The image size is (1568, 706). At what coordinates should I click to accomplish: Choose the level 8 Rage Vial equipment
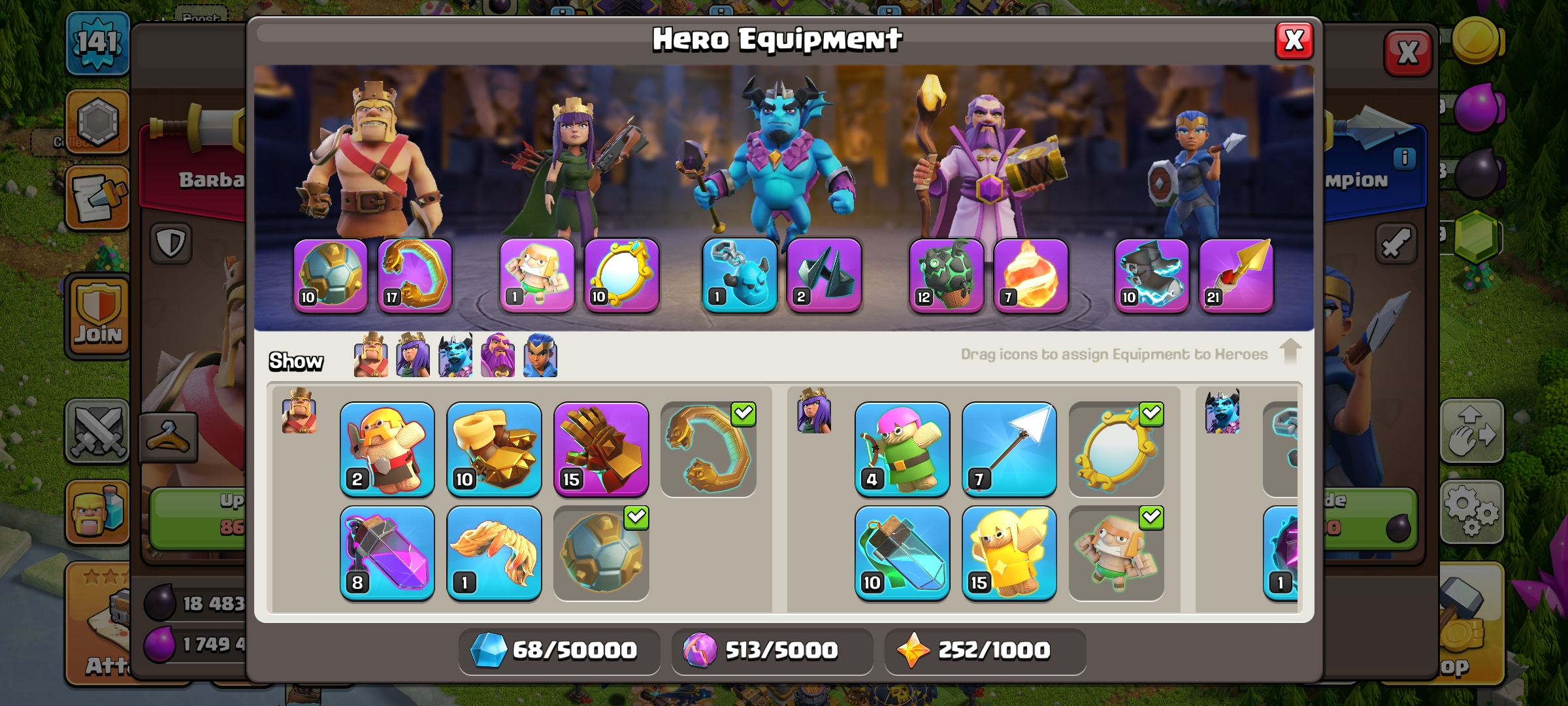387,553
